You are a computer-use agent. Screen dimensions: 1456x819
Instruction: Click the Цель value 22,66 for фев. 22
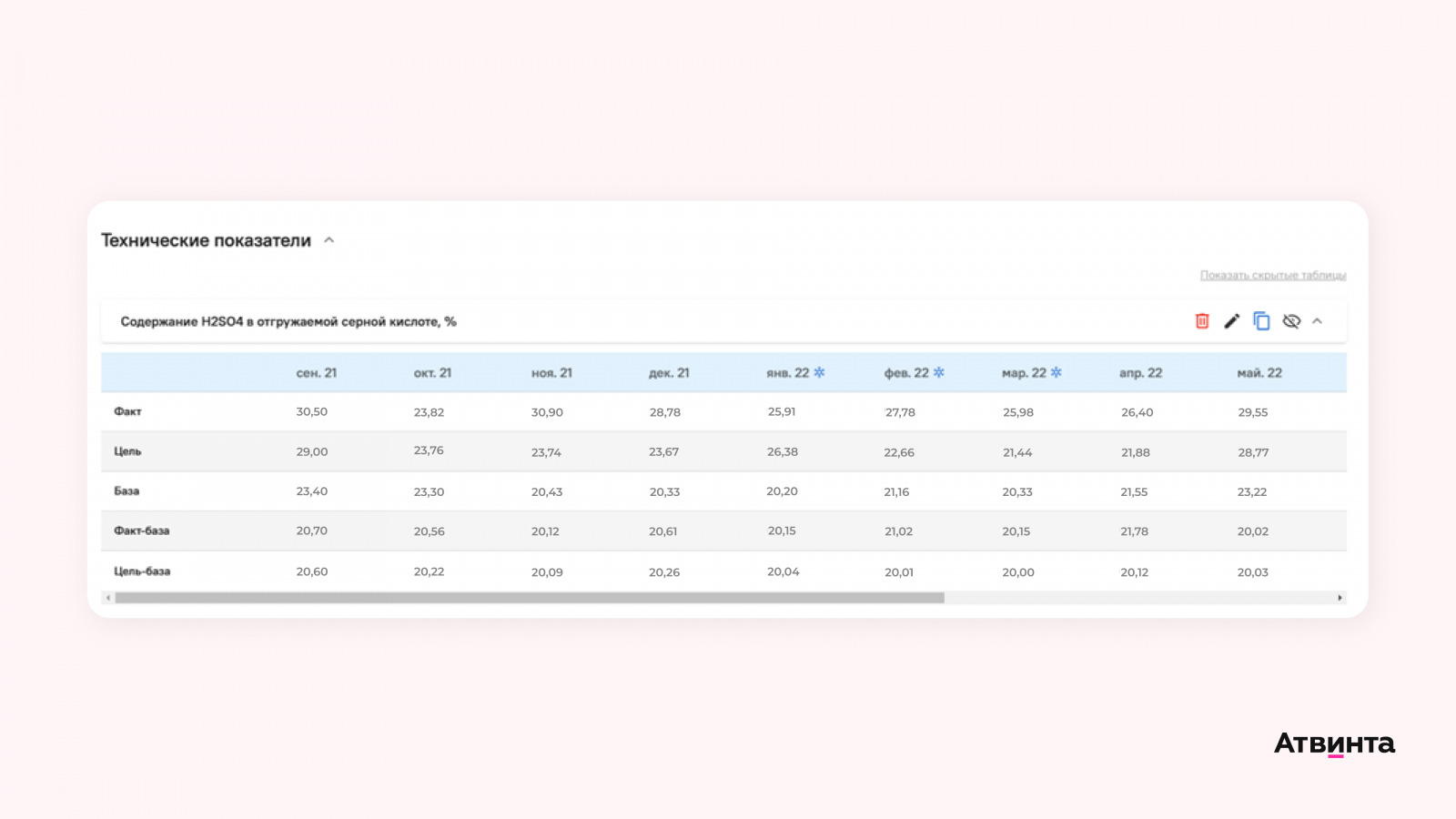899,452
